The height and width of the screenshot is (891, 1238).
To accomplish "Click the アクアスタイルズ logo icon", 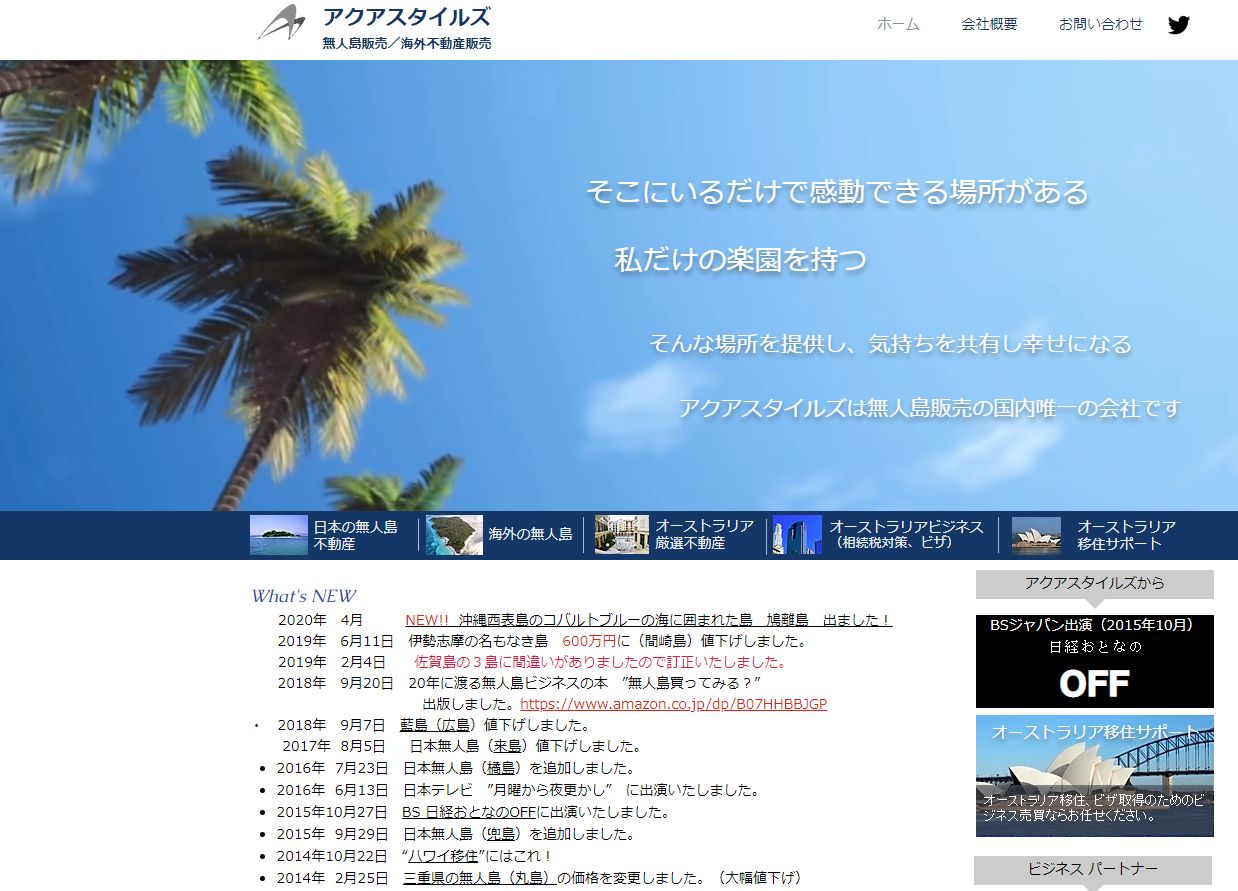I will click(x=284, y=22).
